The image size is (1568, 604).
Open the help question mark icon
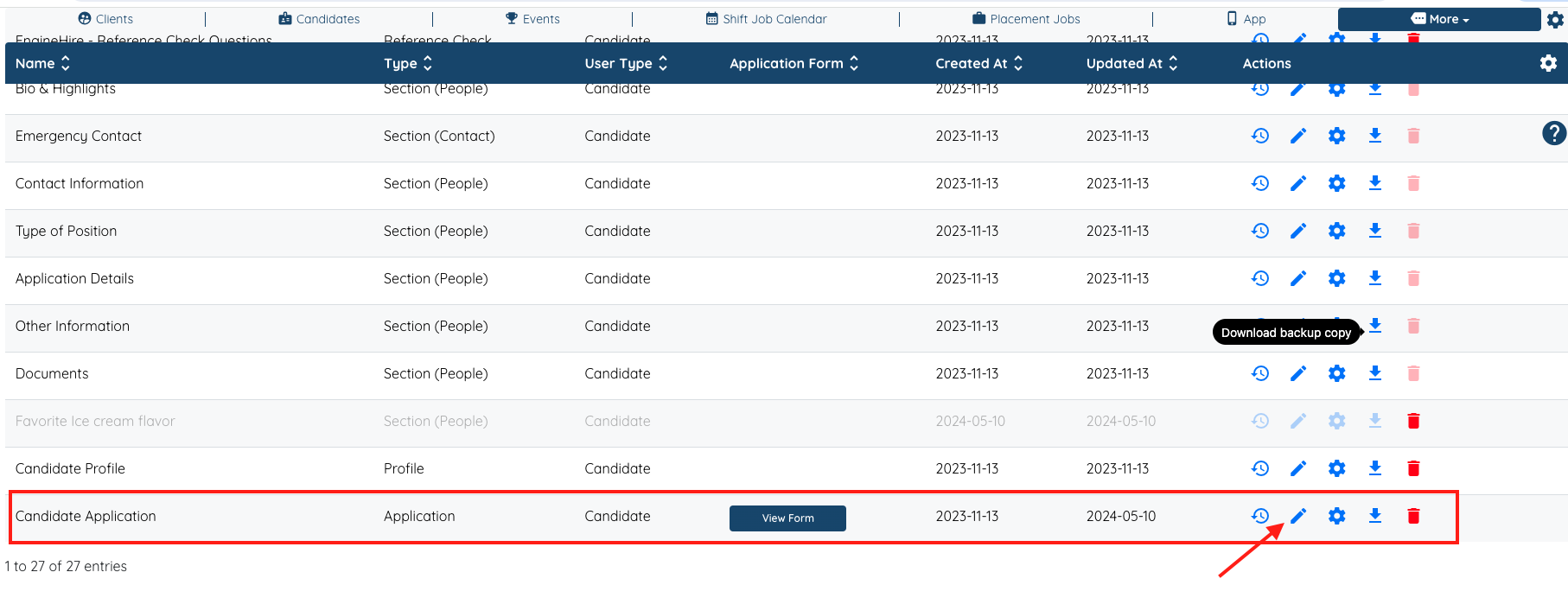pos(1554,133)
